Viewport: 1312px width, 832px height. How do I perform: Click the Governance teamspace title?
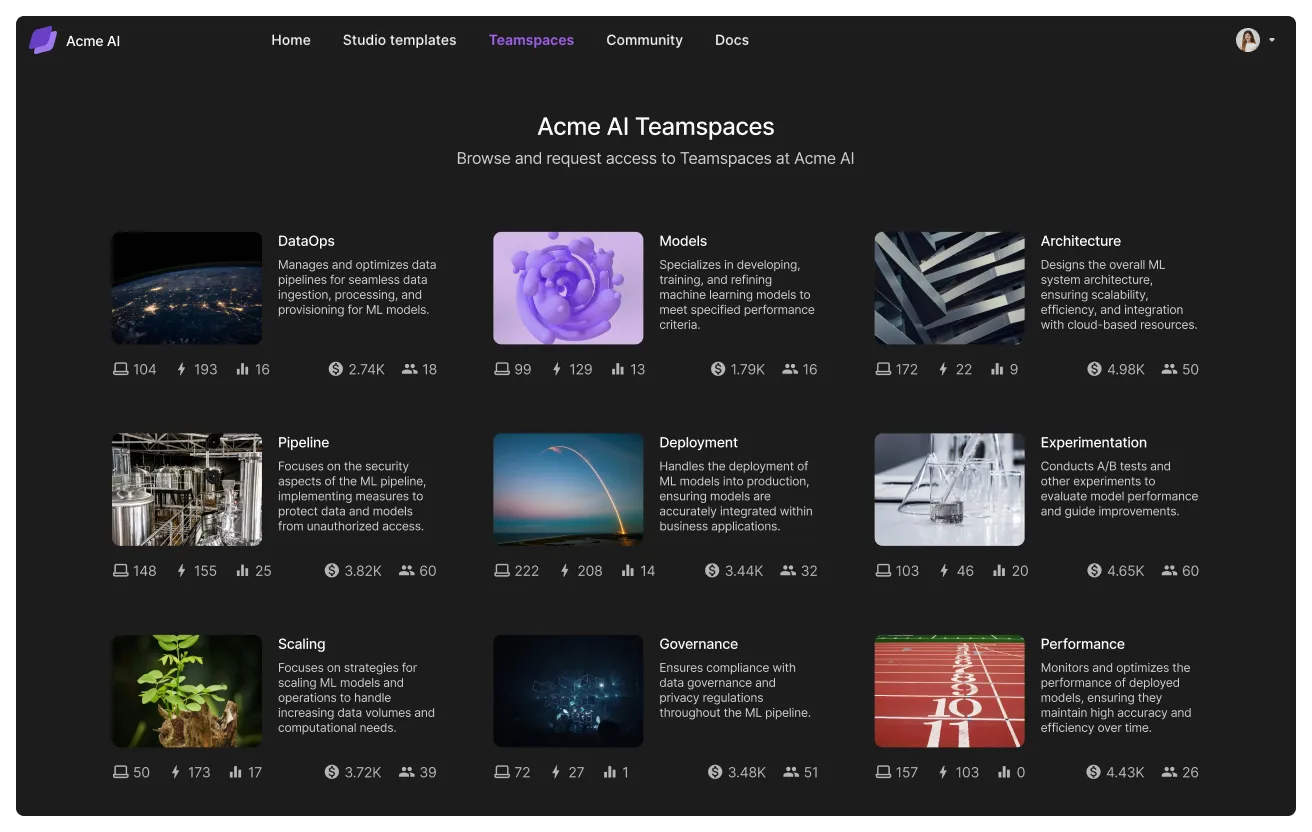tap(698, 644)
